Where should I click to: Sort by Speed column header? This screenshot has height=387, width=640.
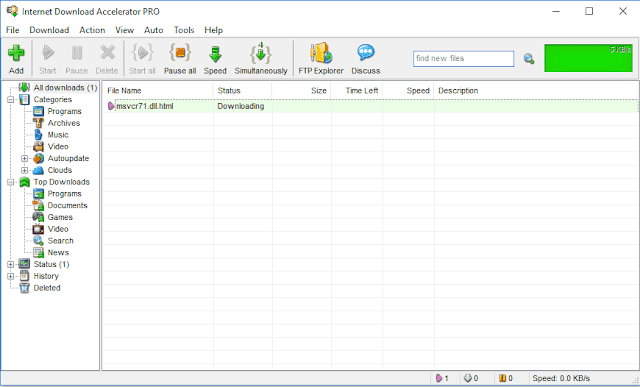[408, 91]
